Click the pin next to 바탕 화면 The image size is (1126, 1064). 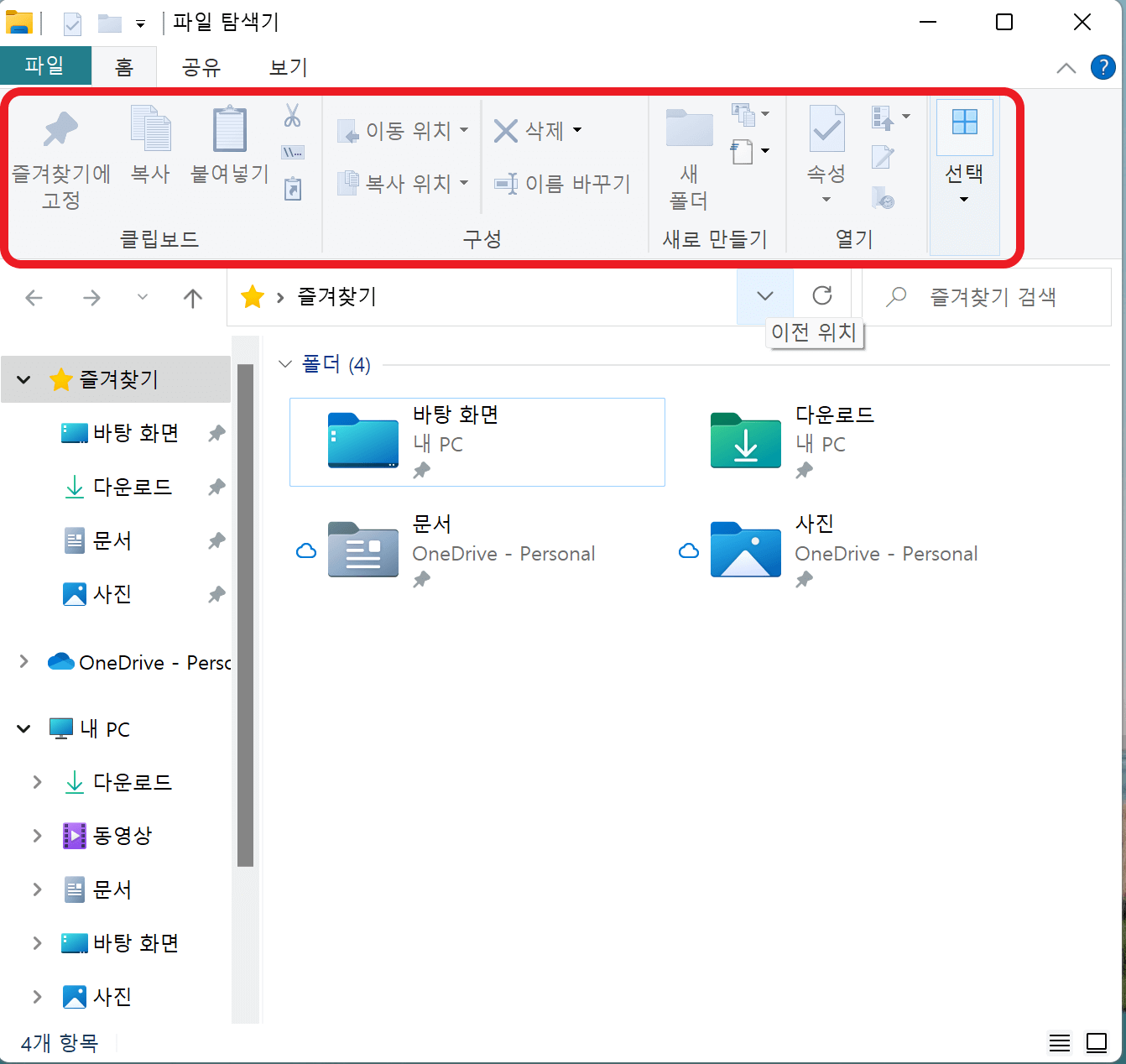point(216,433)
